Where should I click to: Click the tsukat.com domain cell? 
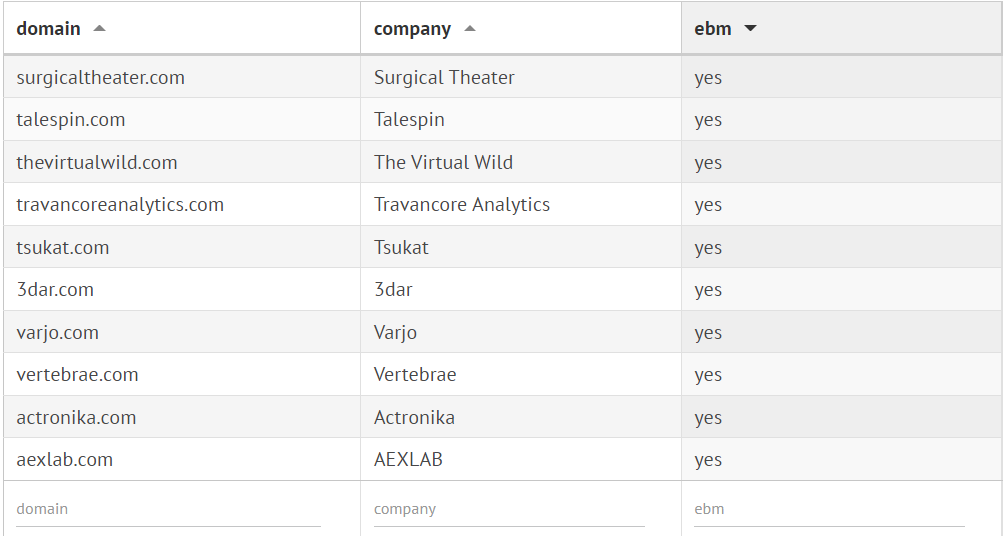[63, 248]
